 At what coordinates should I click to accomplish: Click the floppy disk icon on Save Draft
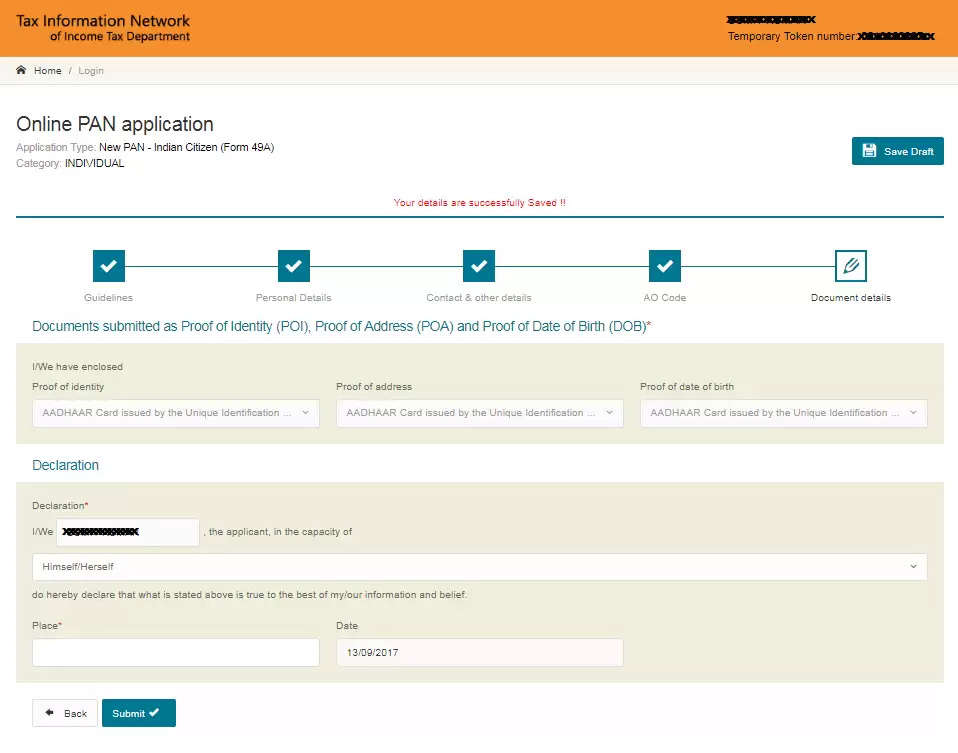867,151
